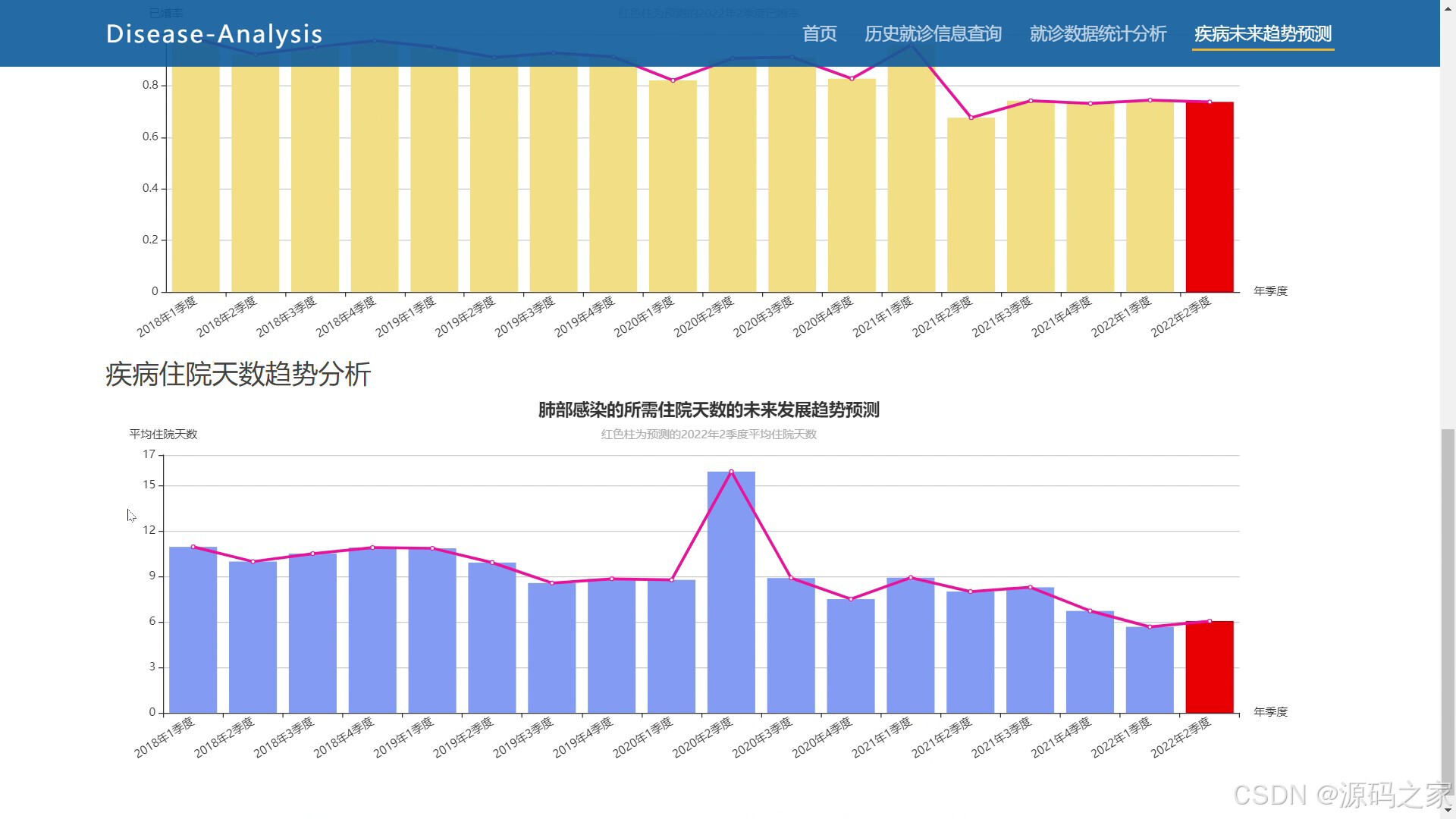The image size is (1456, 819).
Task: Select 疾病未来趋势预测 navigation tab
Action: (1263, 34)
